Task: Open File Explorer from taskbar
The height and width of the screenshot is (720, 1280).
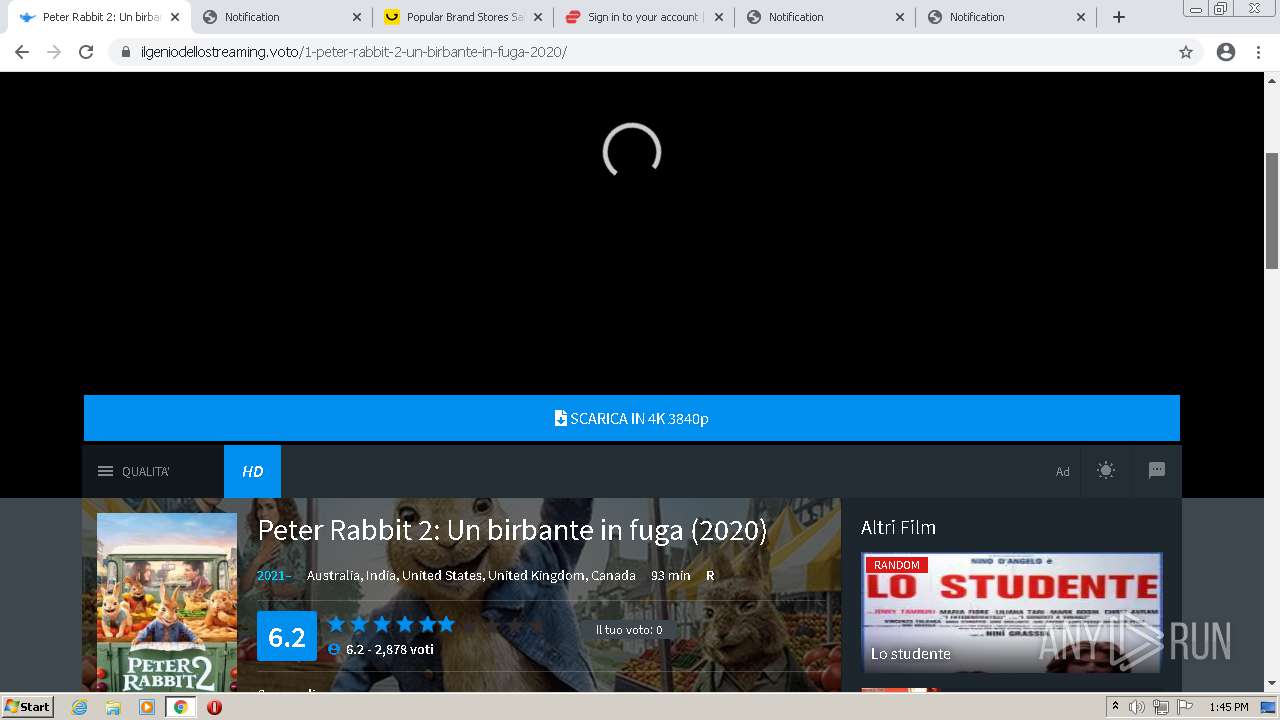Action: 113,707
